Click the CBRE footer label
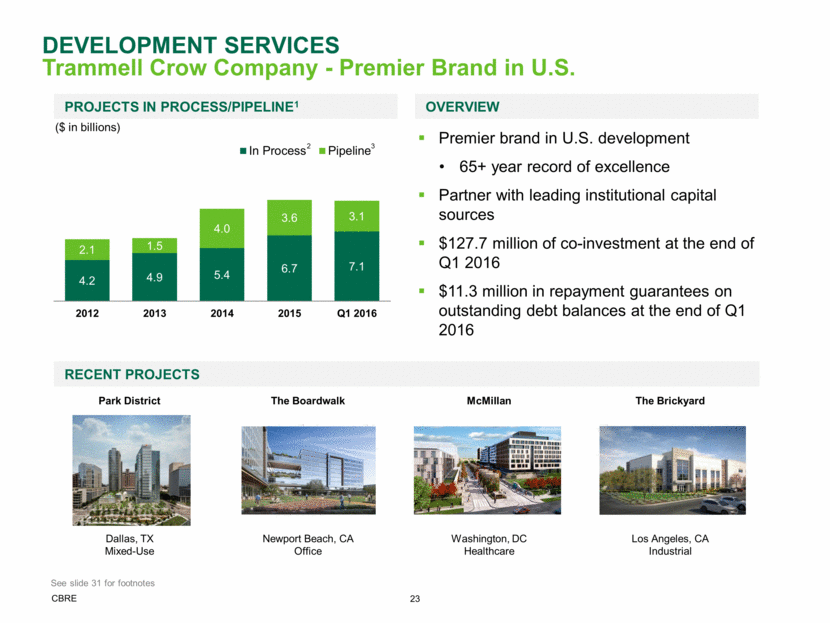This screenshot has height=623, width=830. (x=66, y=600)
